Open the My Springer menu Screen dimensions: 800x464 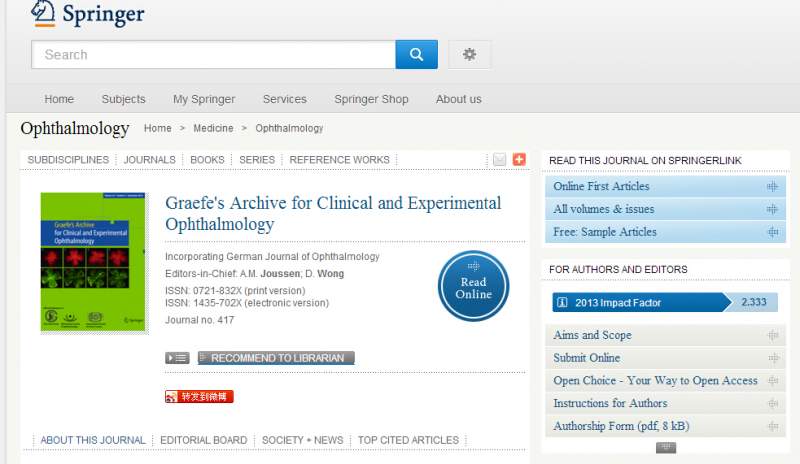pos(204,99)
